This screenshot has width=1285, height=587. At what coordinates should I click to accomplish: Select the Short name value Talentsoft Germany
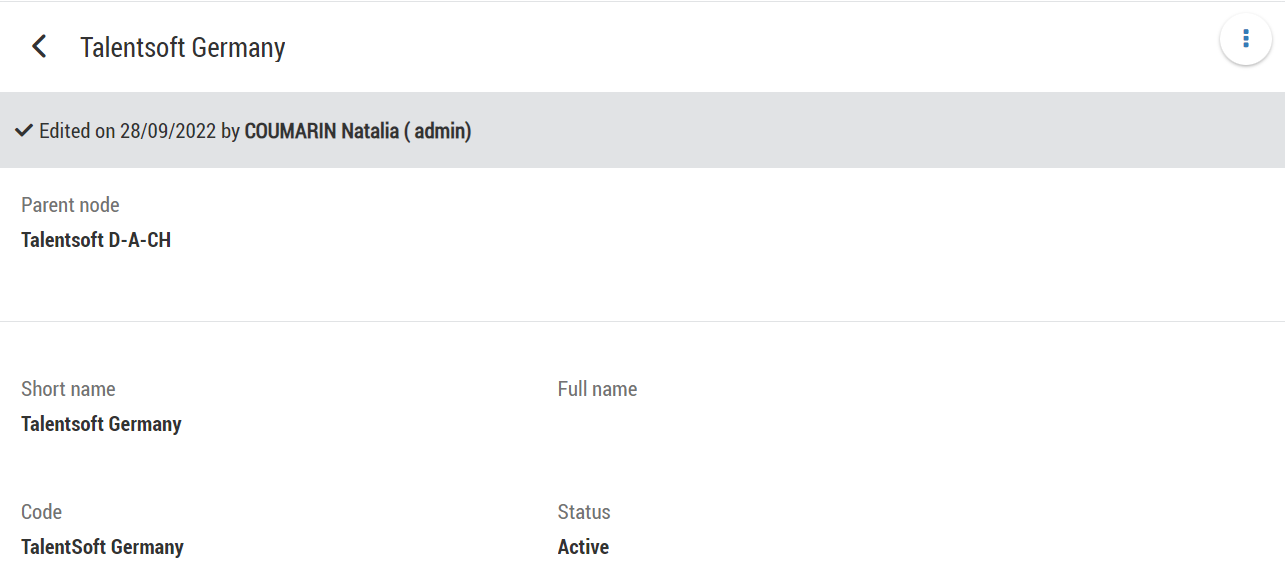coord(101,424)
